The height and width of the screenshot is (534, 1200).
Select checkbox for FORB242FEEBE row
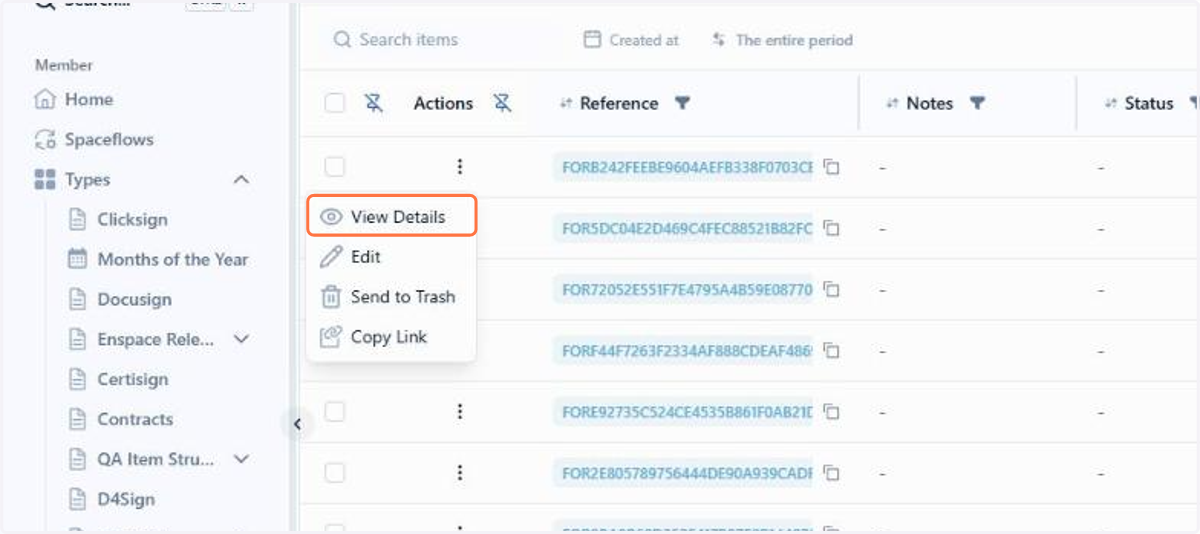coord(335,167)
